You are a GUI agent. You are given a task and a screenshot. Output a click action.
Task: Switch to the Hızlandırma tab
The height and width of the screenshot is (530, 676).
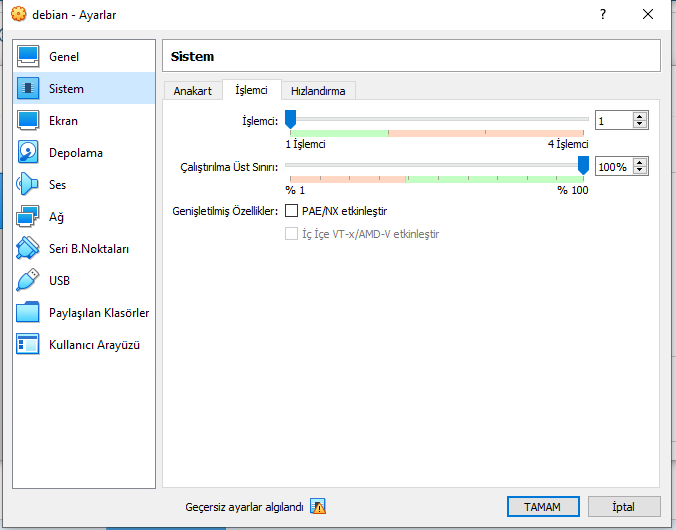click(x=318, y=91)
